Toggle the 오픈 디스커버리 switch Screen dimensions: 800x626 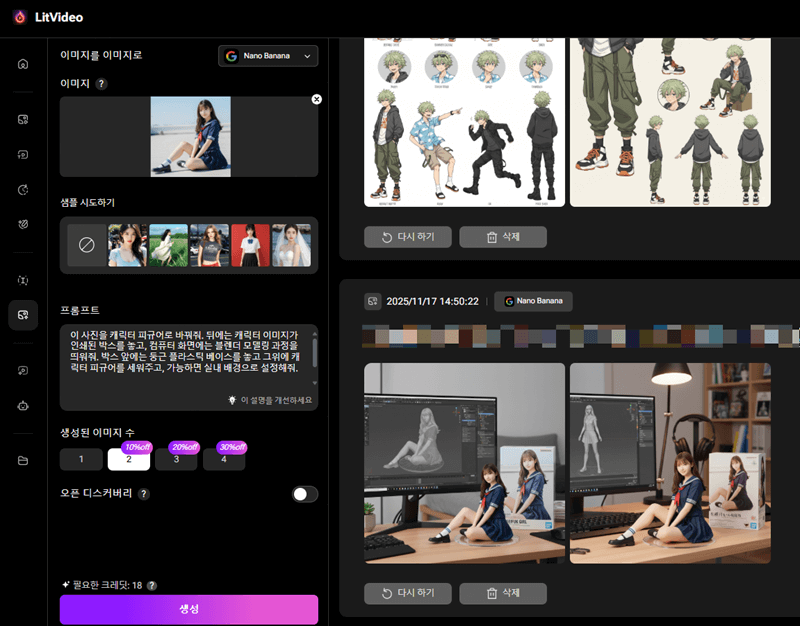(x=304, y=494)
